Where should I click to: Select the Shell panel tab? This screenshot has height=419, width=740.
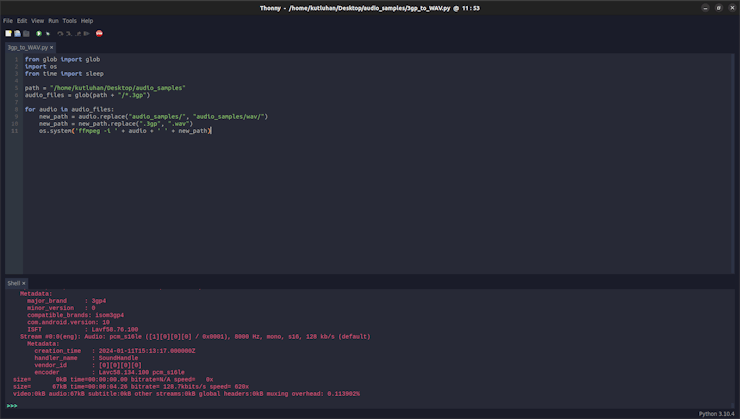tap(14, 284)
